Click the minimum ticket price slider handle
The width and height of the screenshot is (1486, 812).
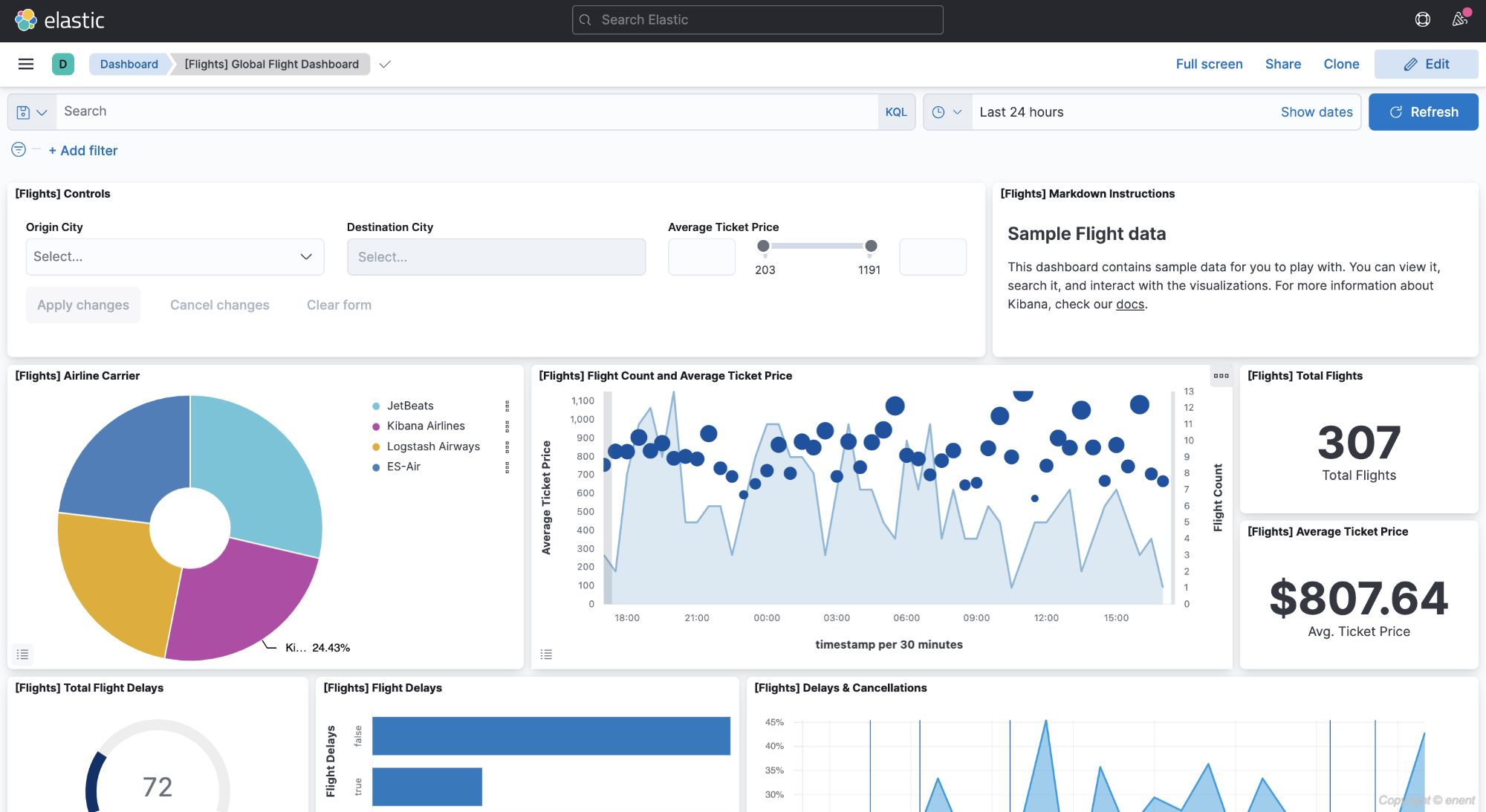coord(763,246)
